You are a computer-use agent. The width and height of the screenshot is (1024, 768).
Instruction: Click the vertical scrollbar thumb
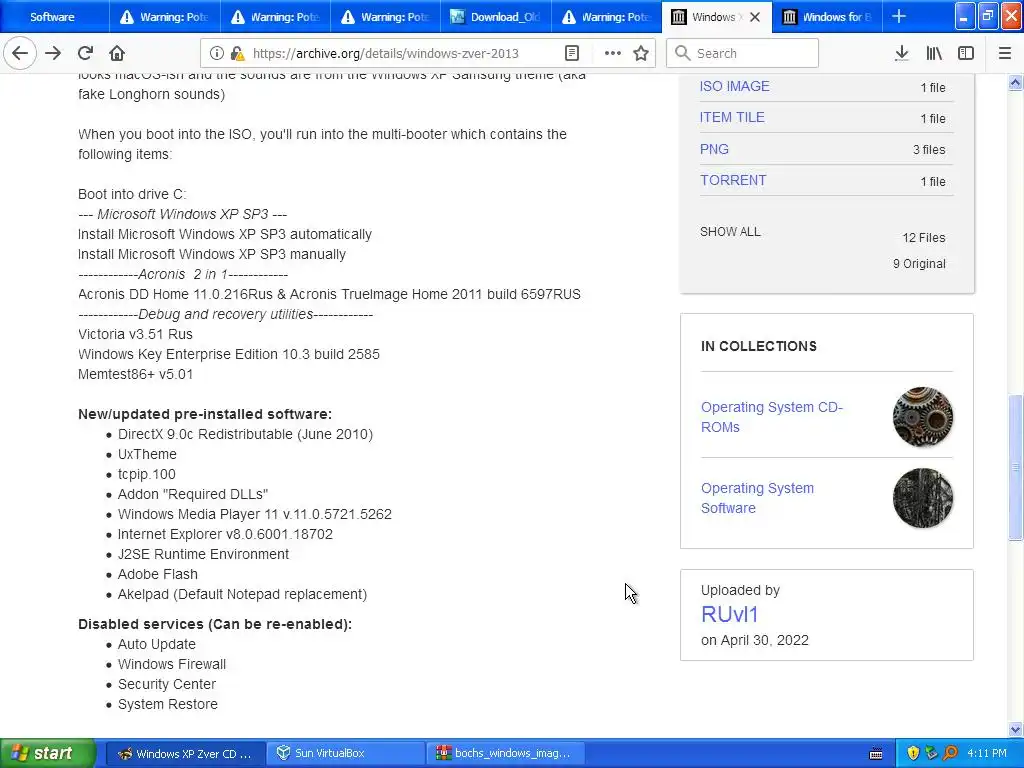pos(1015,467)
